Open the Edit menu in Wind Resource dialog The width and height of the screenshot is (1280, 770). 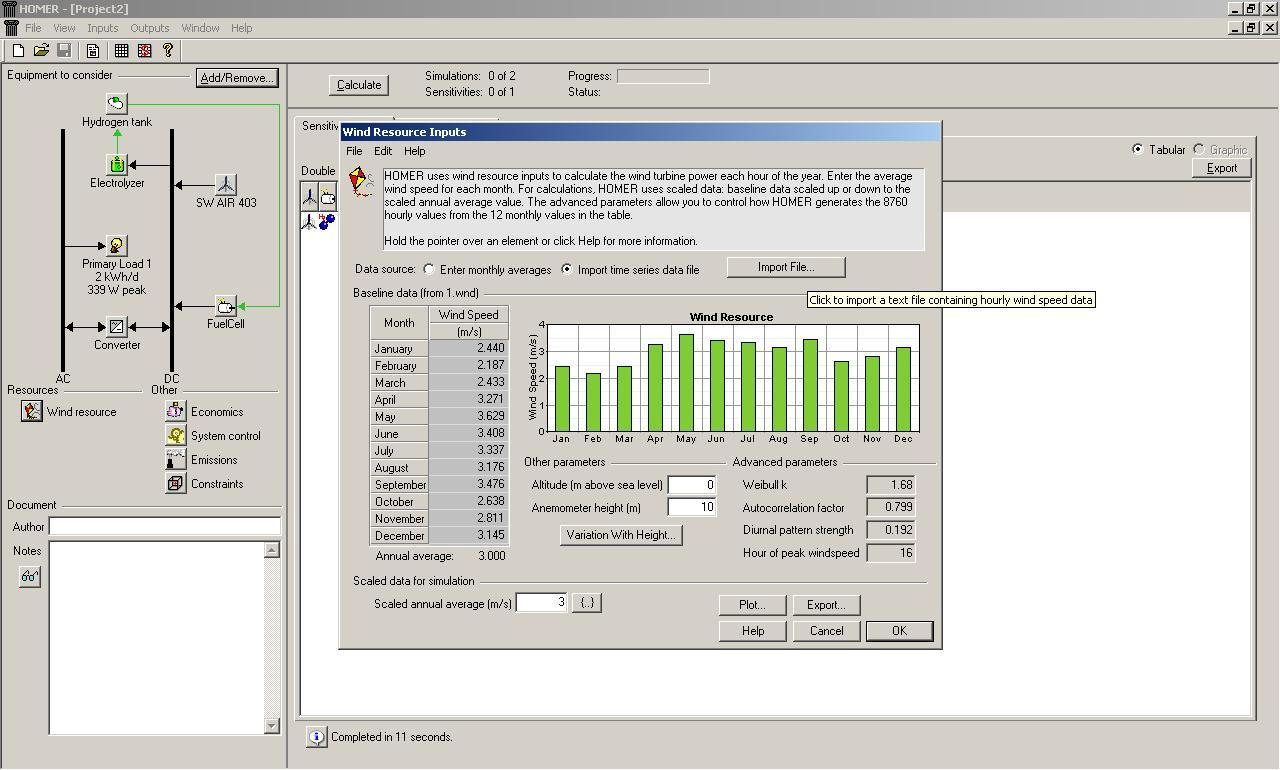tap(383, 151)
